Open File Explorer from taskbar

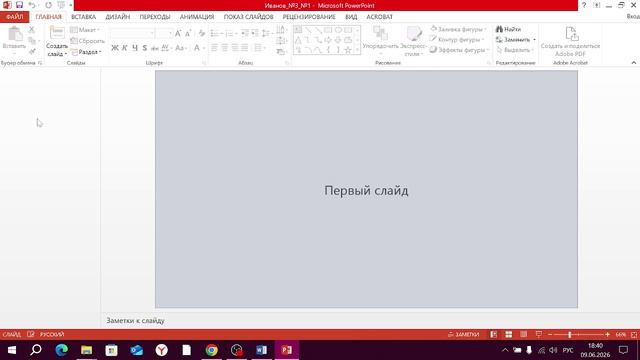pyautogui.click(x=87, y=350)
